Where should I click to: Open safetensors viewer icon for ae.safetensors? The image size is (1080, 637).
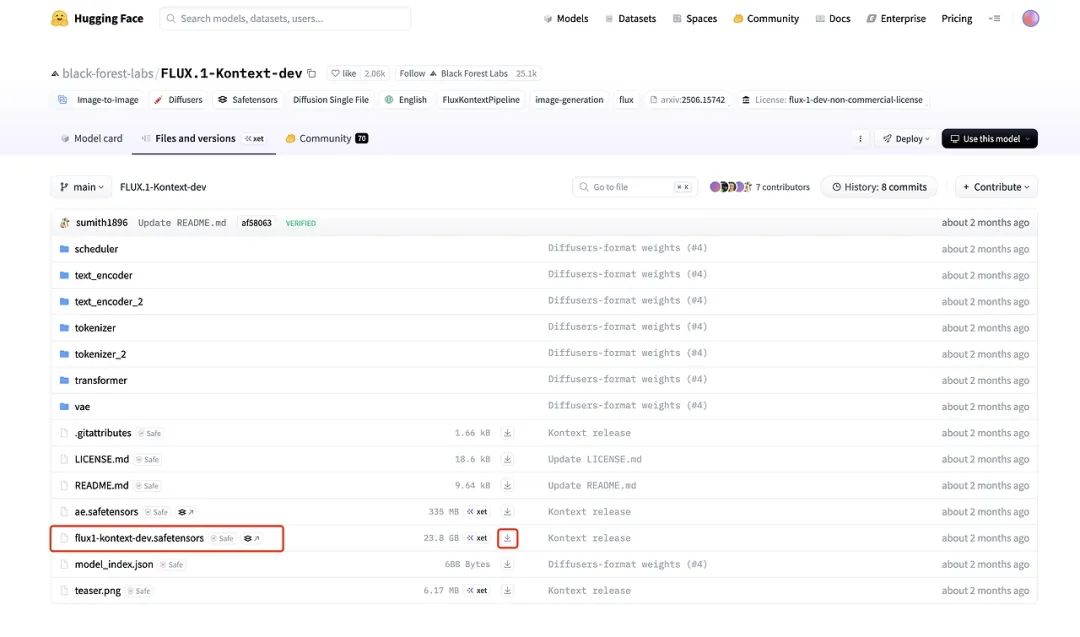point(185,512)
